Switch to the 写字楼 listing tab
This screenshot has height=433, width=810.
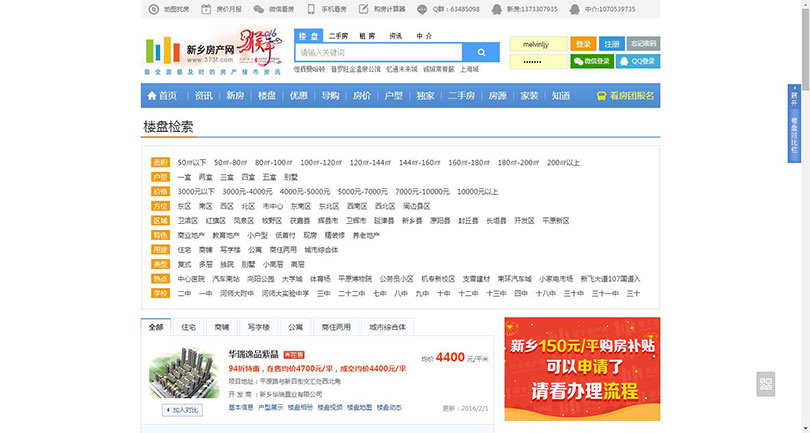[x=259, y=327]
